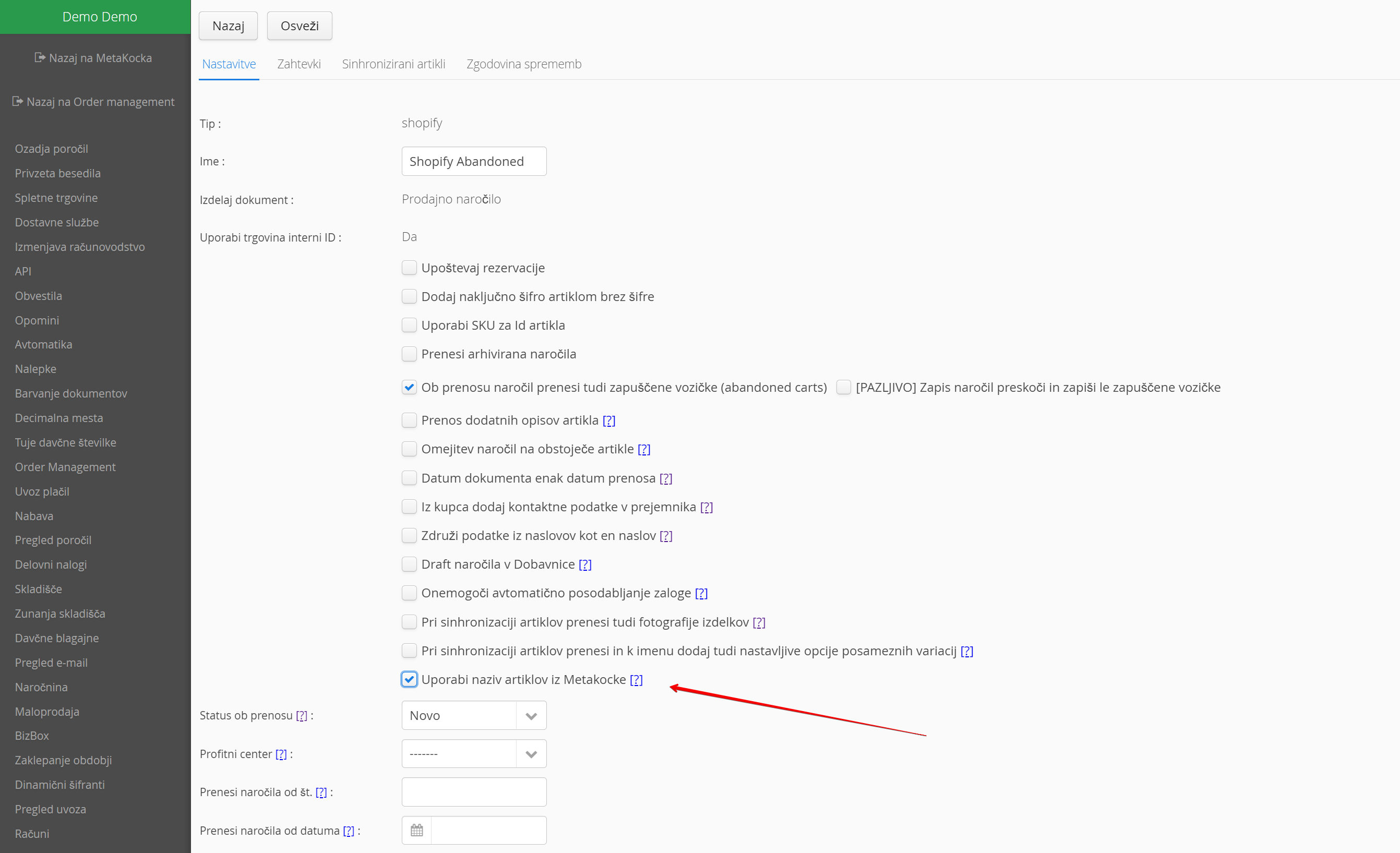The height and width of the screenshot is (853, 1400).
Task: Open Spletne trgovine in the sidebar
Action: click(56, 198)
